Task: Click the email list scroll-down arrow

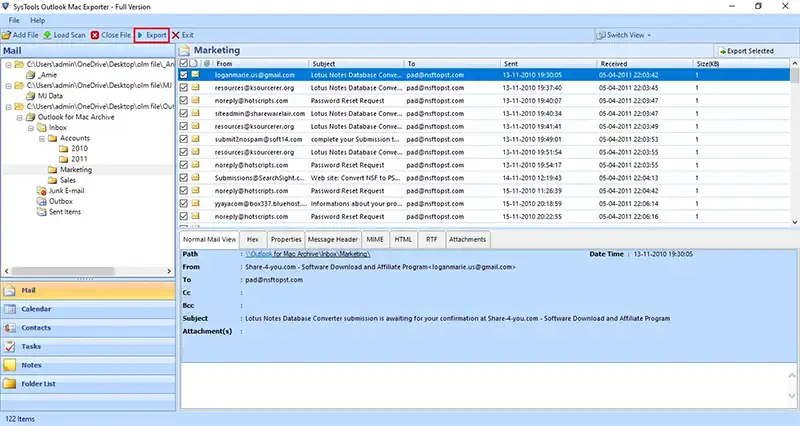Action: [794, 222]
